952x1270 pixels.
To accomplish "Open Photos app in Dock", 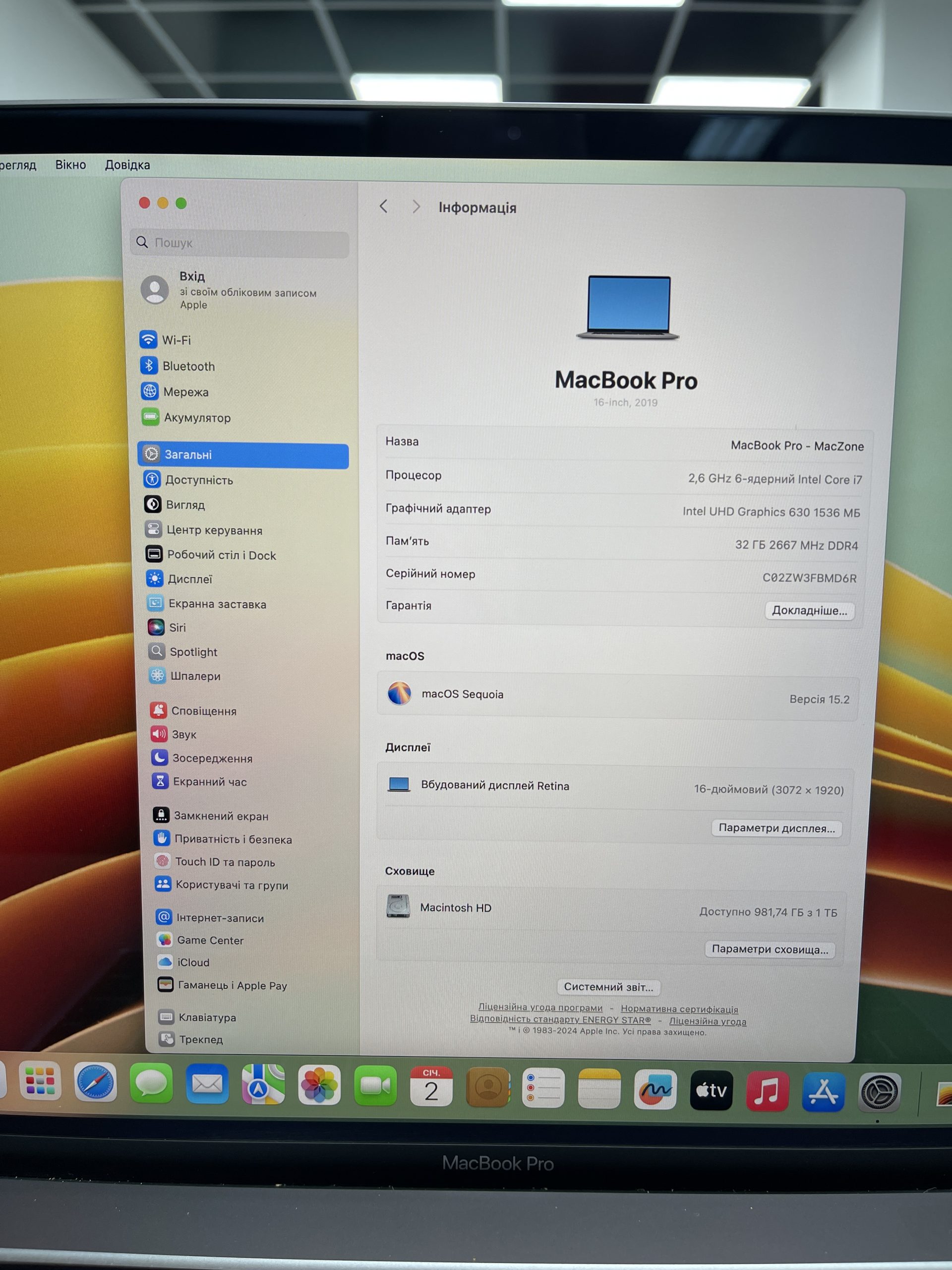I will 320,1085.
